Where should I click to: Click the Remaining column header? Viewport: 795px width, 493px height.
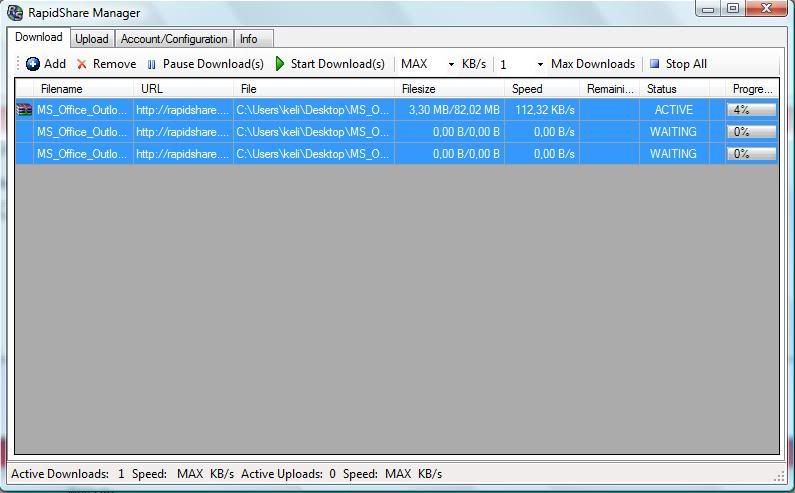[609, 89]
